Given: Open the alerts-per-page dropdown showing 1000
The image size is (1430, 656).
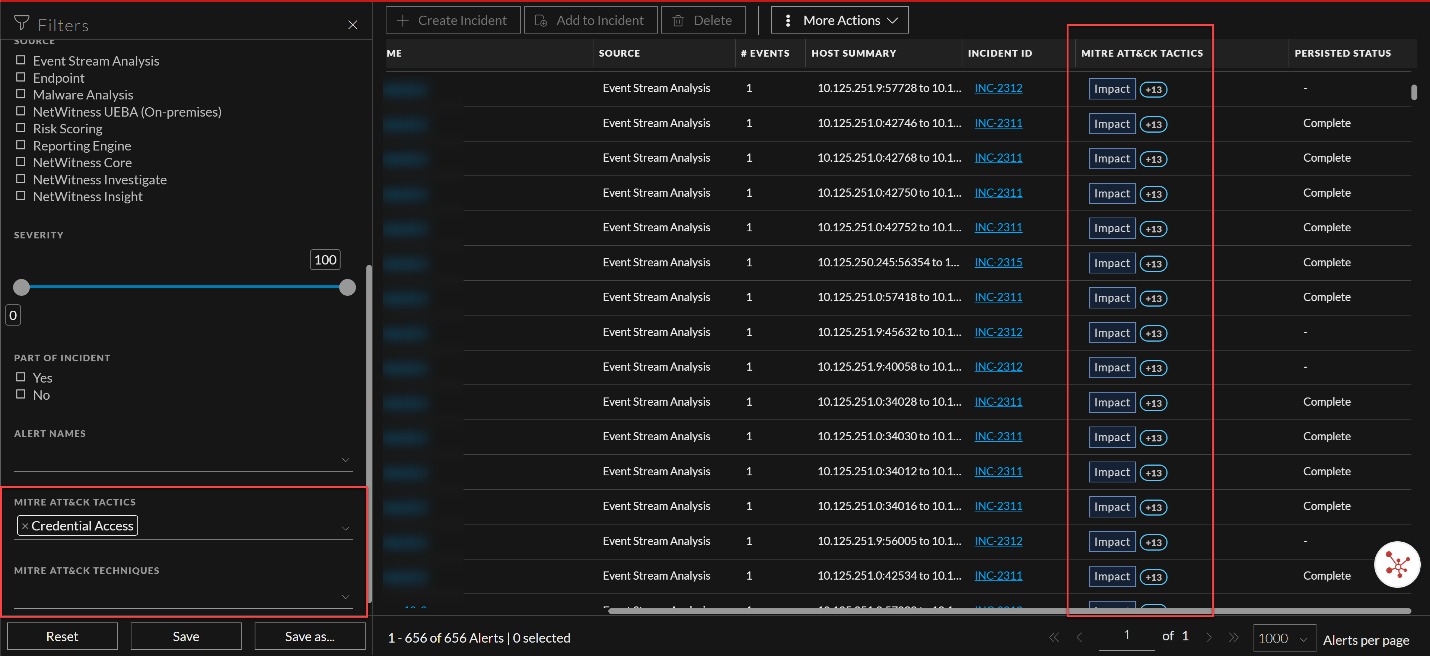Looking at the screenshot, I should pos(1284,636).
